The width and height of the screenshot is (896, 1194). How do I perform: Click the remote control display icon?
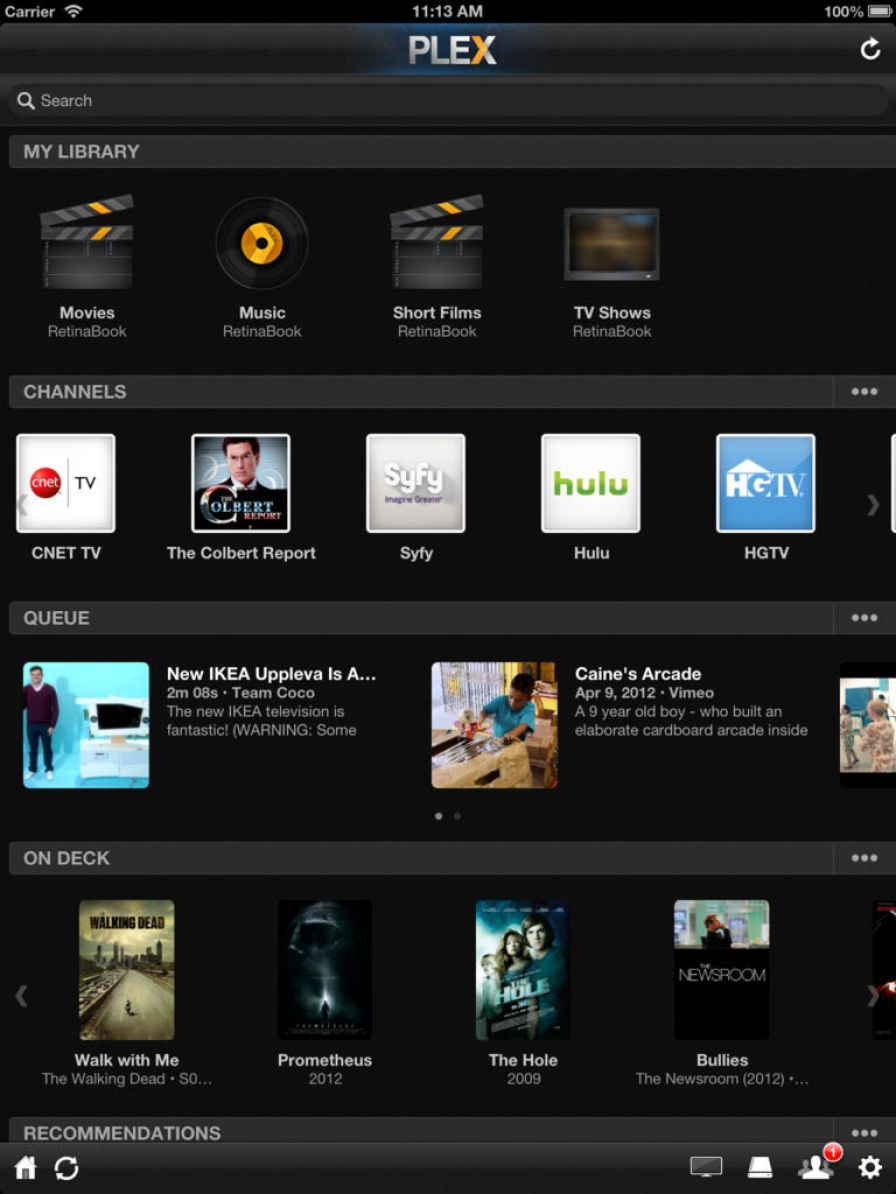(x=706, y=1167)
